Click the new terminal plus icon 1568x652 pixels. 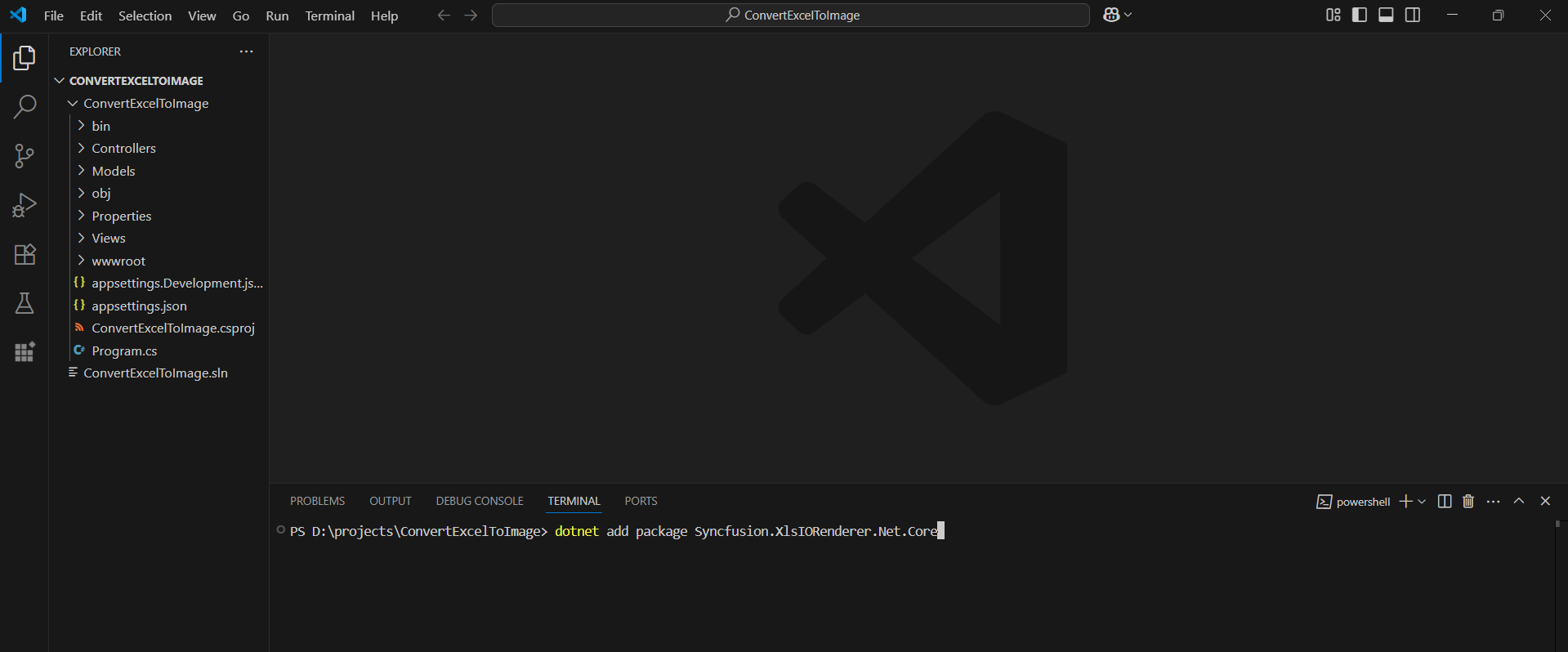tap(1405, 501)
